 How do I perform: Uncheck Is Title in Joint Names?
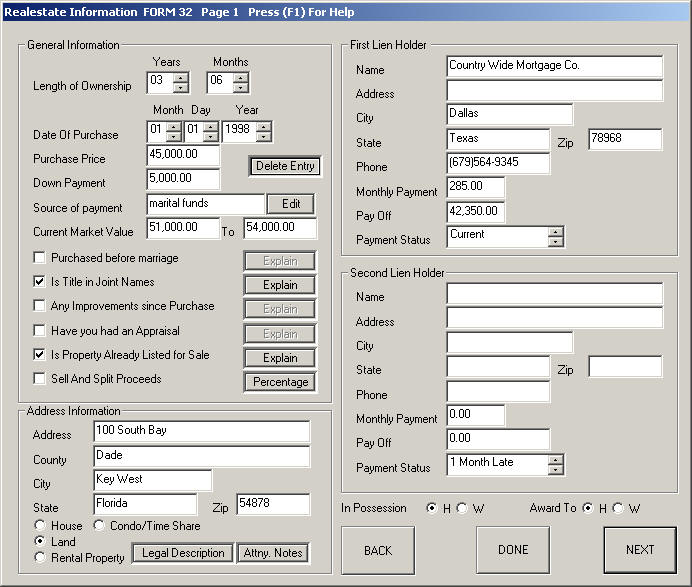[x=39, y=282]
